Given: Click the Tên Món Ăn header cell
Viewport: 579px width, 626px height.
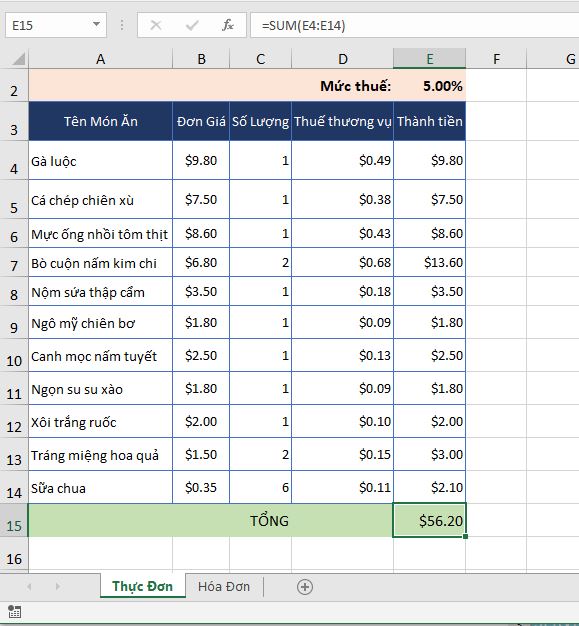Looking at the screenshot, I should coord(101,121).
